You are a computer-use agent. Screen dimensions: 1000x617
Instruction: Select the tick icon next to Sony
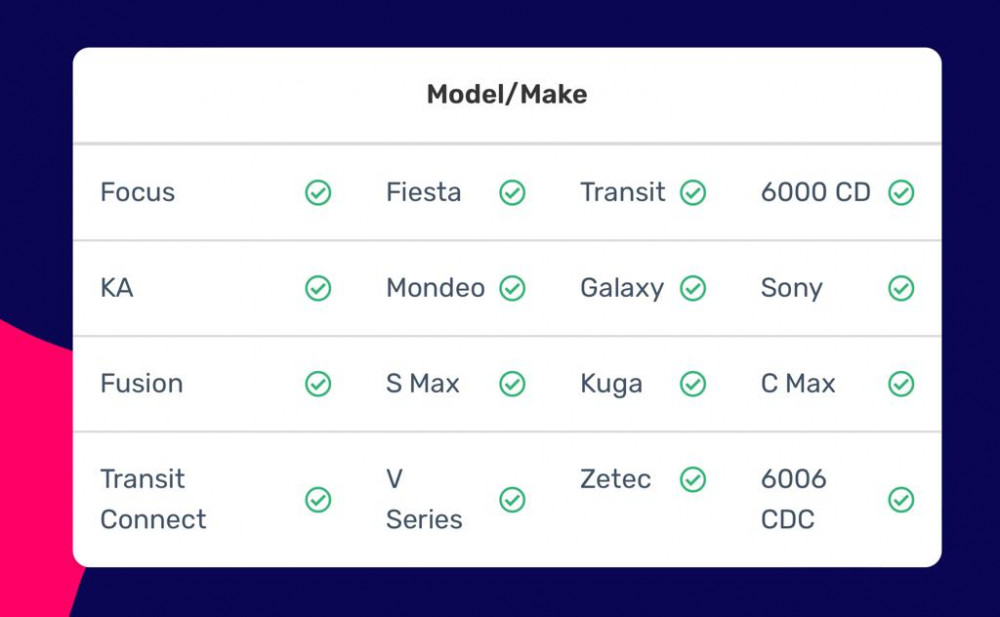pyautogui.click(x=901, y=288)
